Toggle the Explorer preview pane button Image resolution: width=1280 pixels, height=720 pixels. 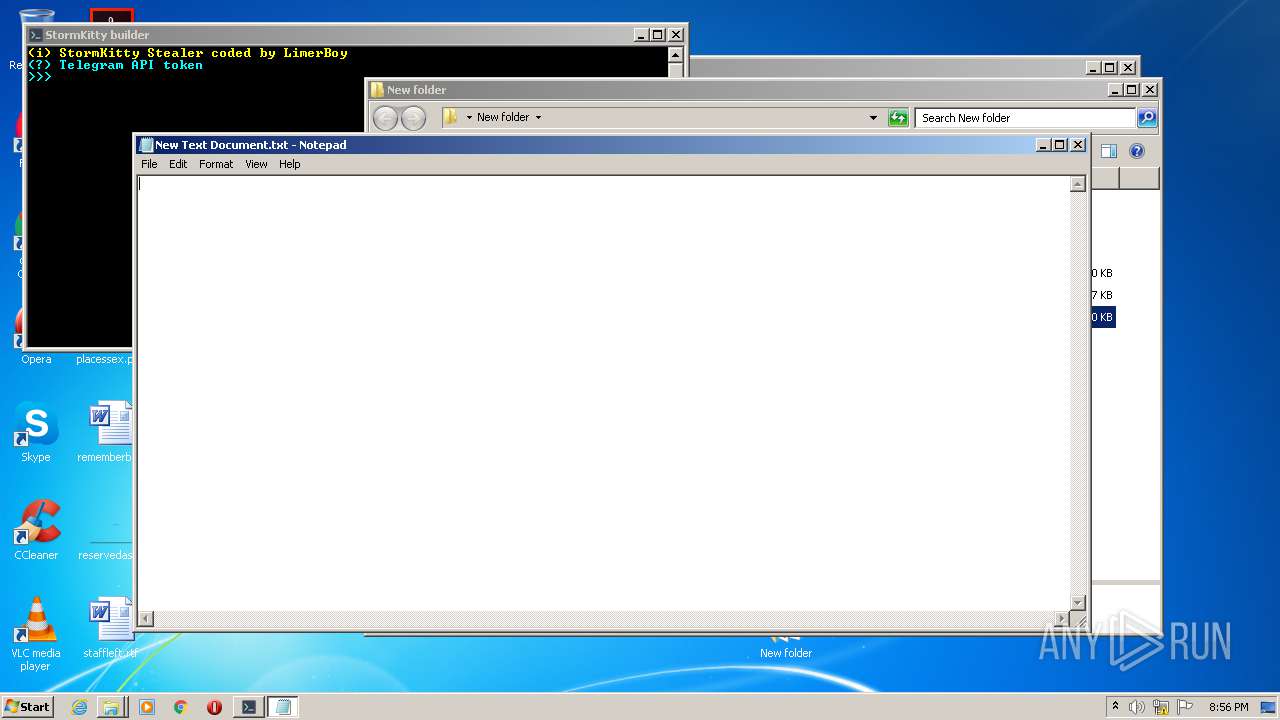1108,151
